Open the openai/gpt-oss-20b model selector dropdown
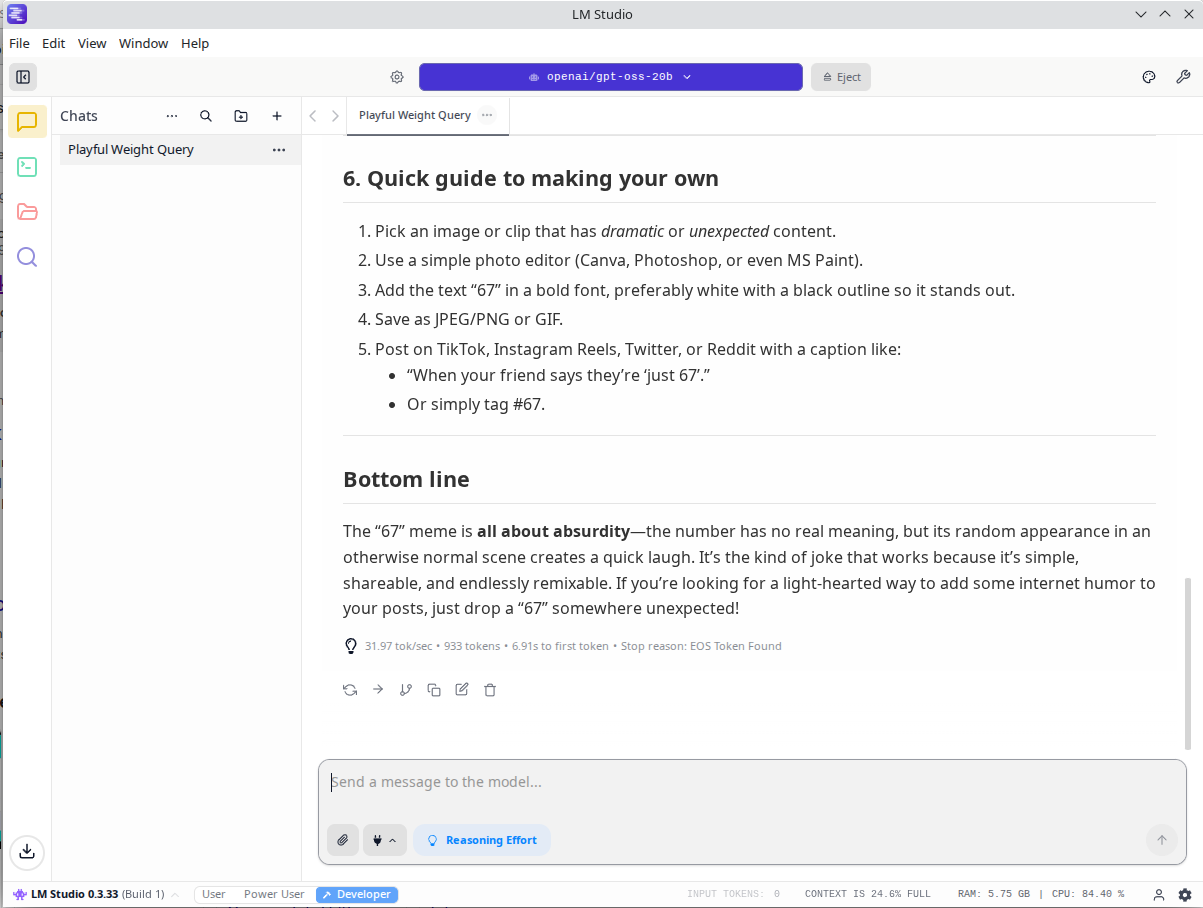Screen dimensions: 1203x908 [x=610, y=77]
